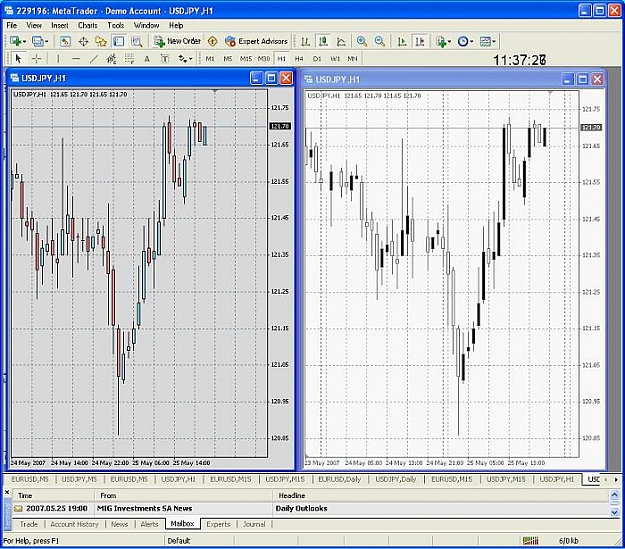Screen dimensions: 625x549
Task: Expand the Indicators dropdown arrow
Action: click(450, 41)
